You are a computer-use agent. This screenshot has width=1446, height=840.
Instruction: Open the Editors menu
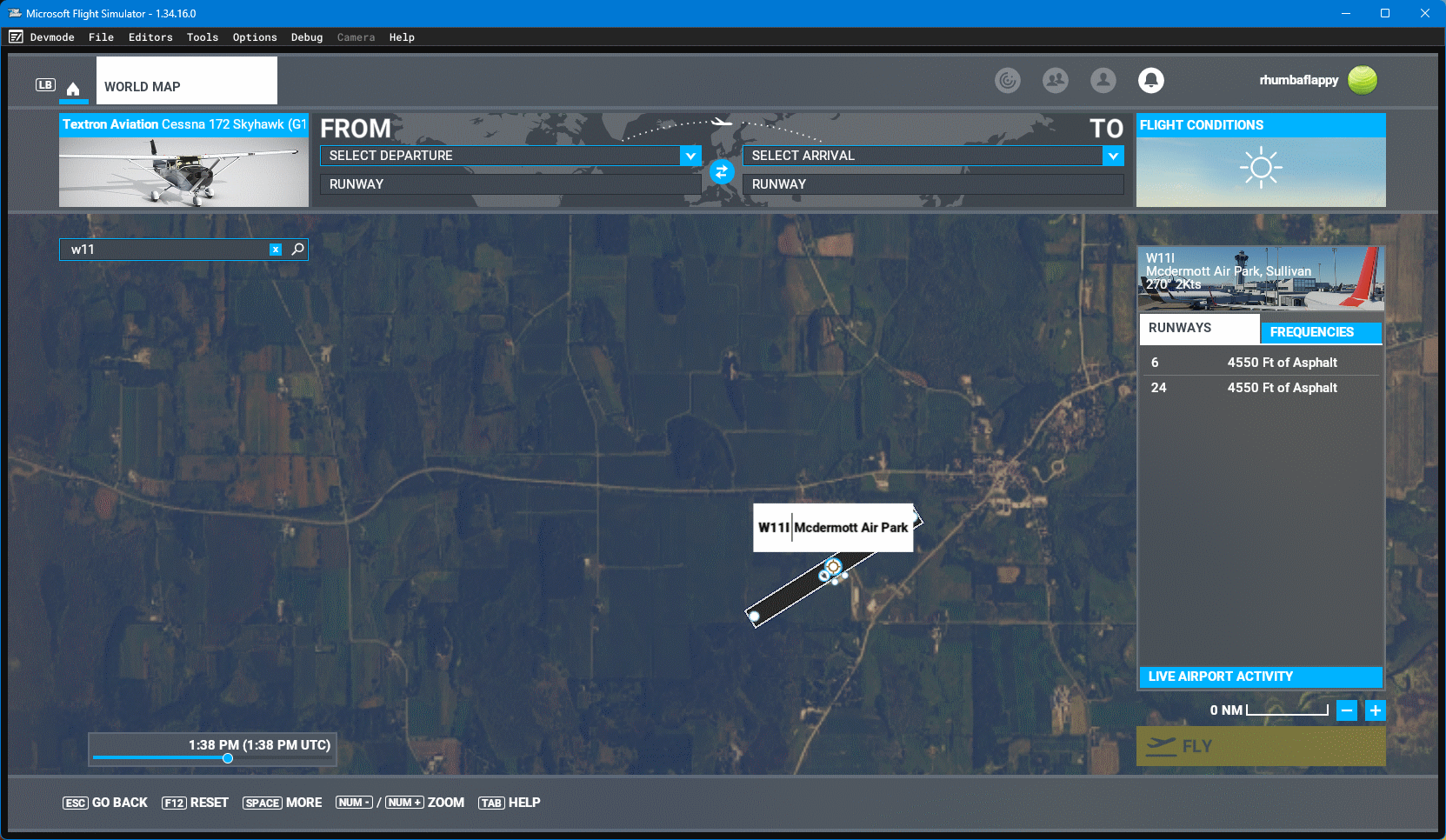click(x=150, y=37)
